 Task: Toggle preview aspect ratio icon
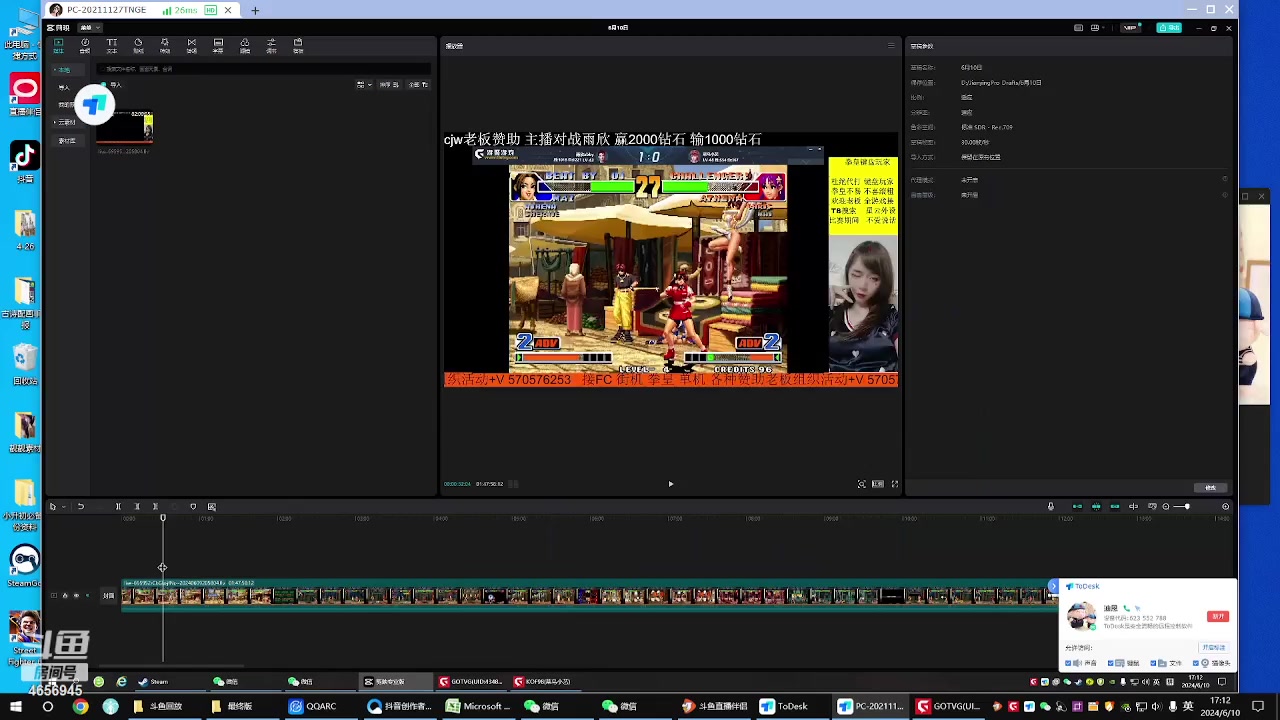coord(878,484)
